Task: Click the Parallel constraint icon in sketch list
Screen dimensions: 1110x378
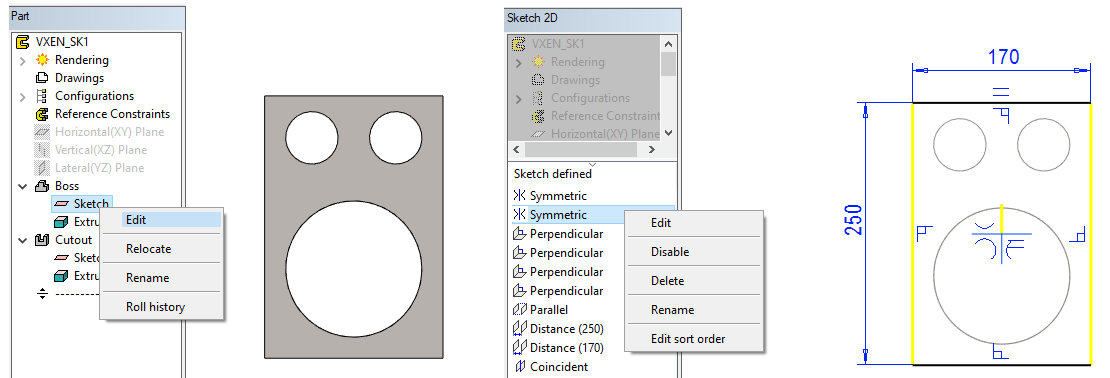Action: point(519,310)
